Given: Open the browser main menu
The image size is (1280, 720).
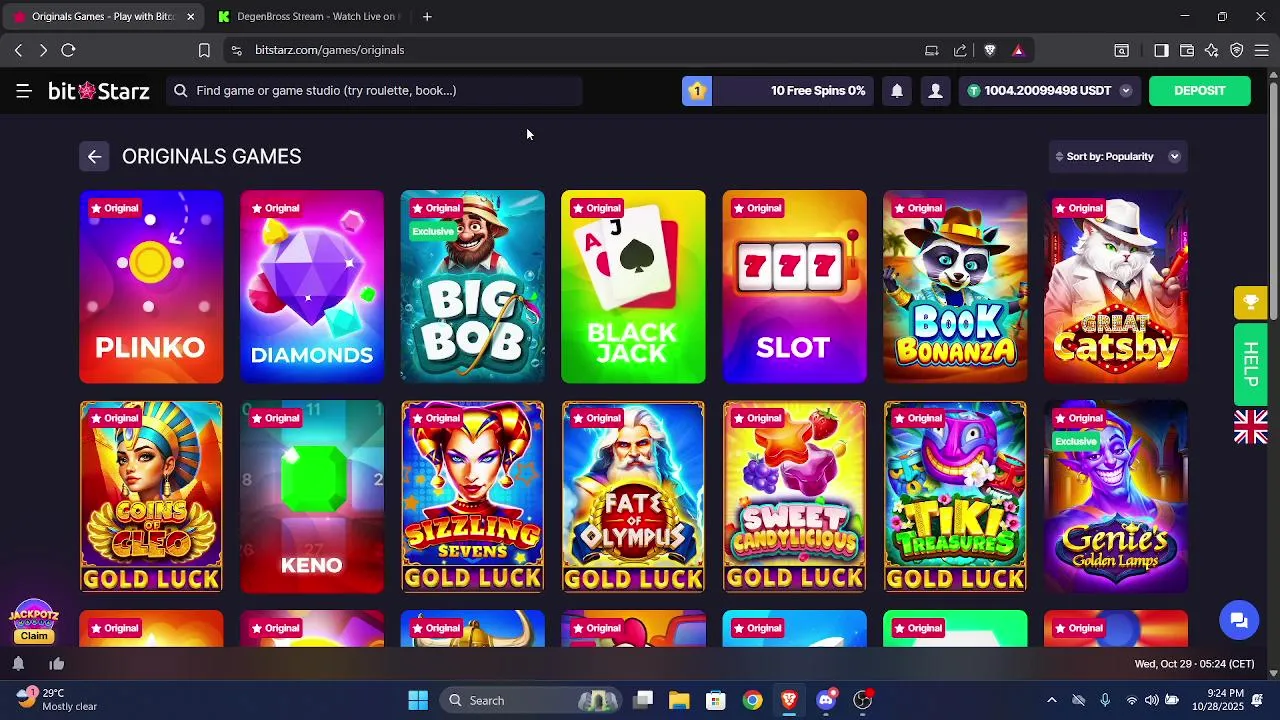Looking at the screenshot, I should pos(1262,50).
